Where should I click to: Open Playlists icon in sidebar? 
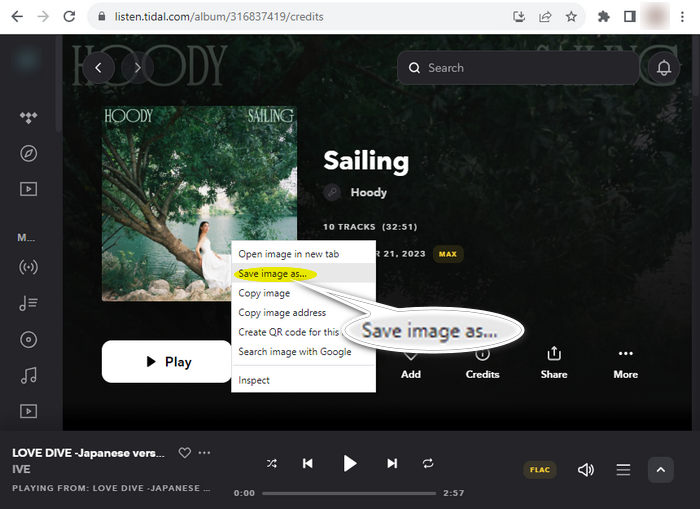(x=29, y=304)
